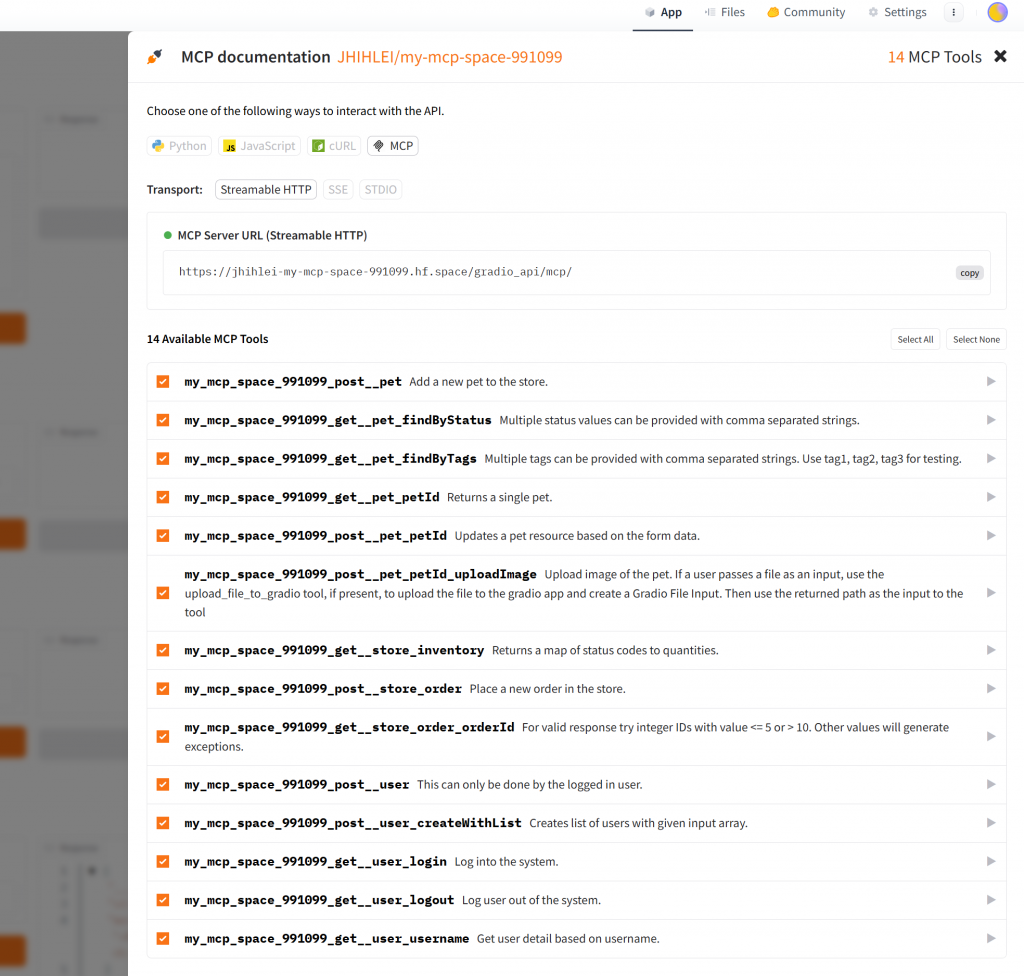Click Select All tools button

[915, 339]
